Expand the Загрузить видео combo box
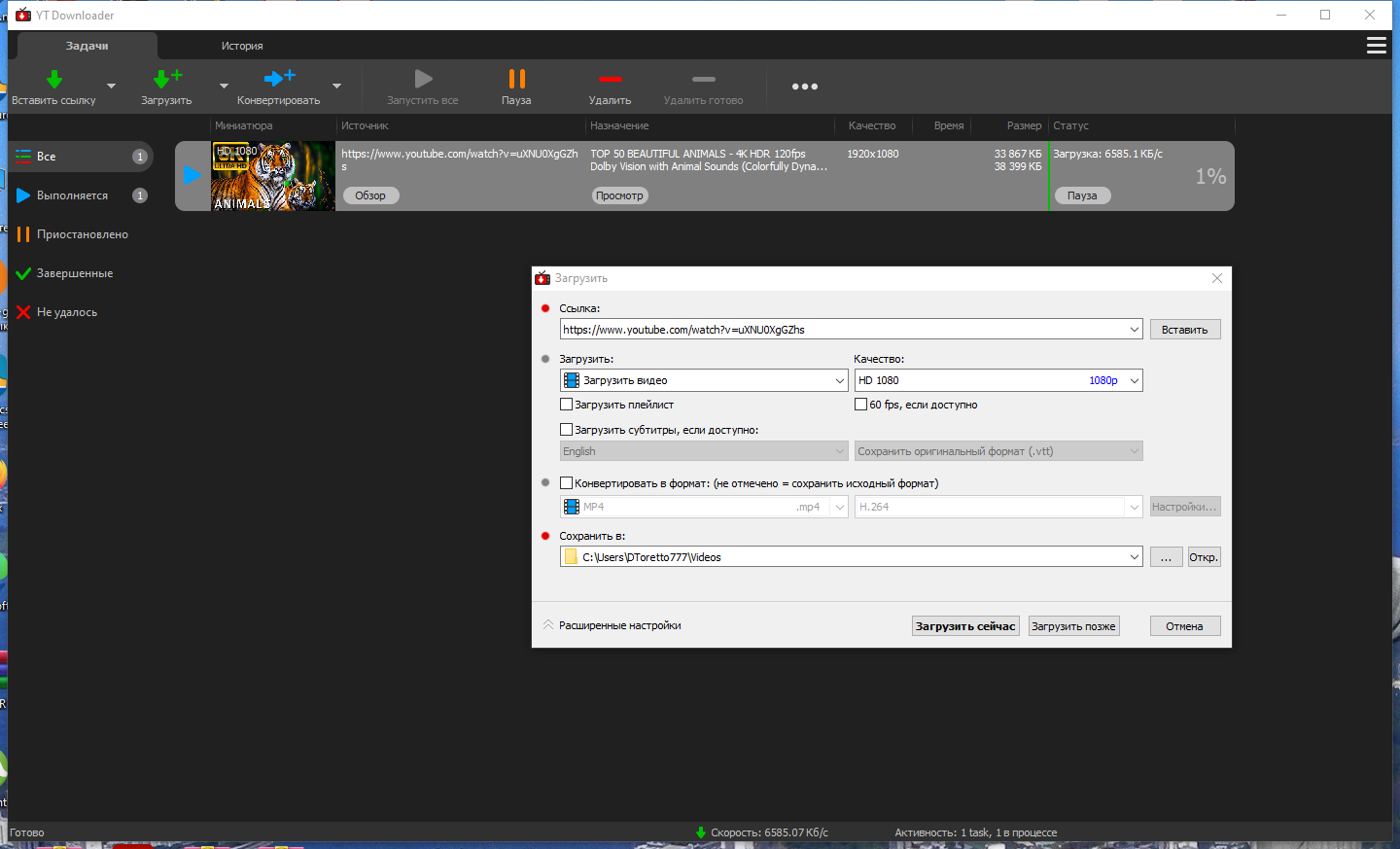 [x=704, y=380]
